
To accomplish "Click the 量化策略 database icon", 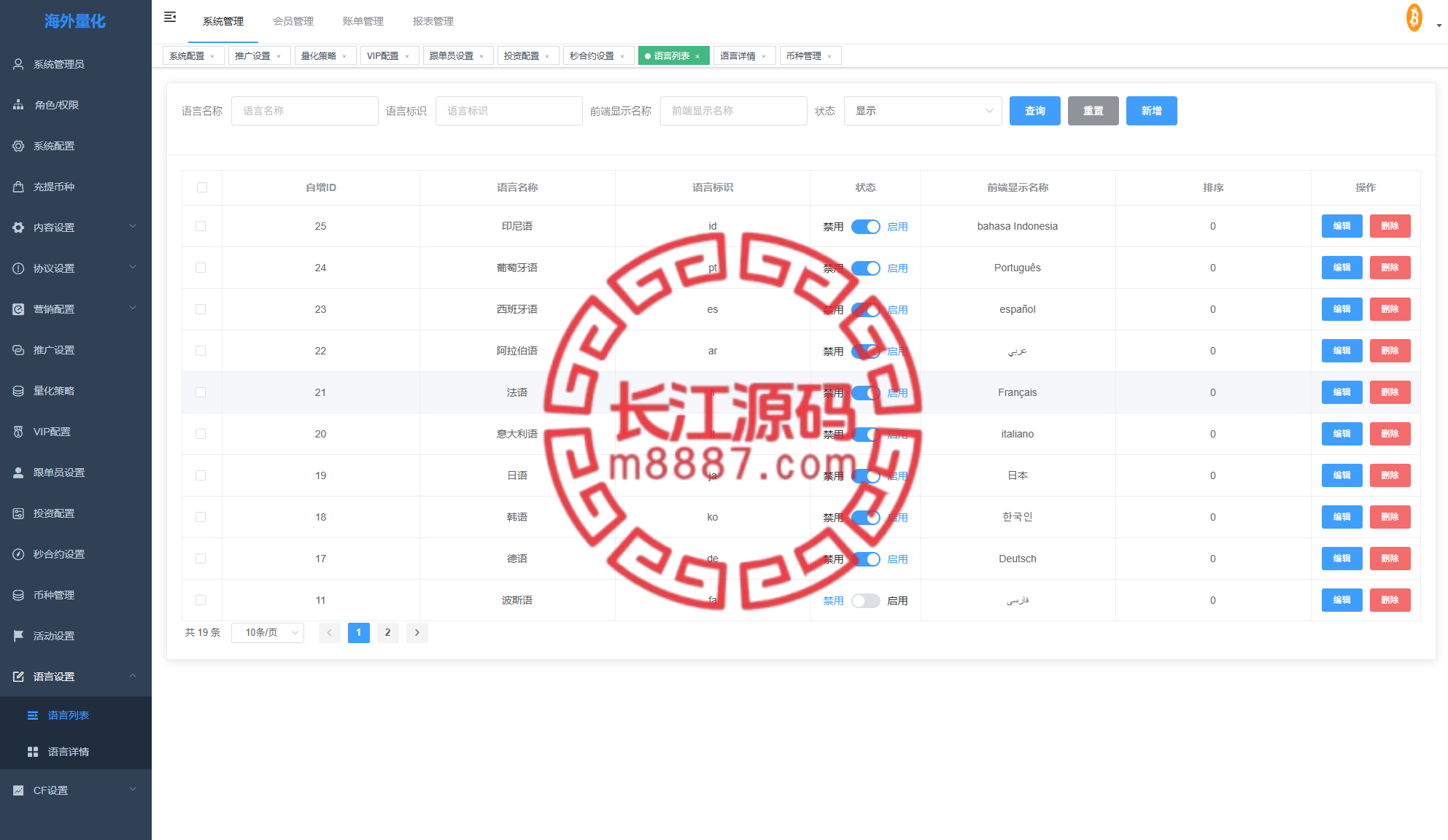I will coord(18,391).
